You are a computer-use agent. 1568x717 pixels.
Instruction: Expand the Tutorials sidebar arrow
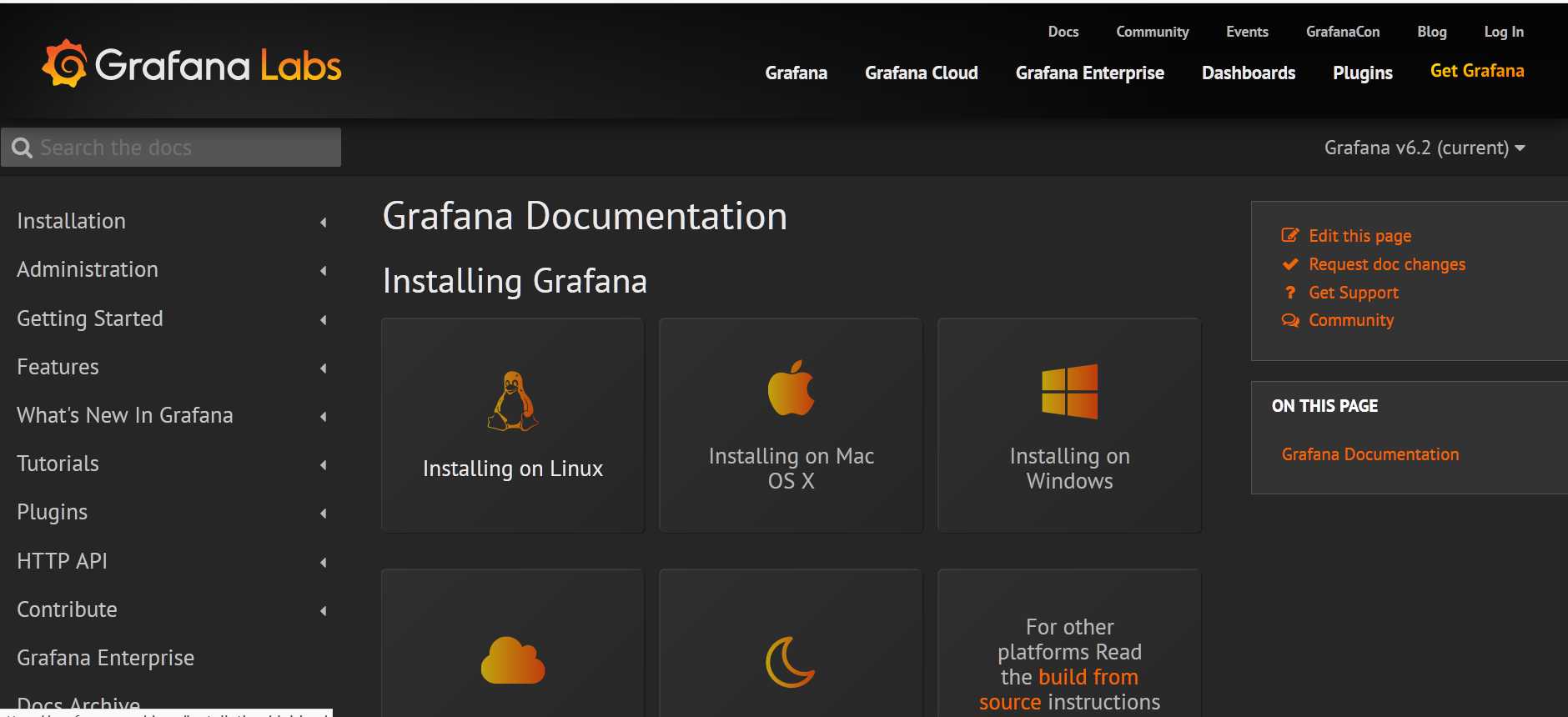[324, 464]
